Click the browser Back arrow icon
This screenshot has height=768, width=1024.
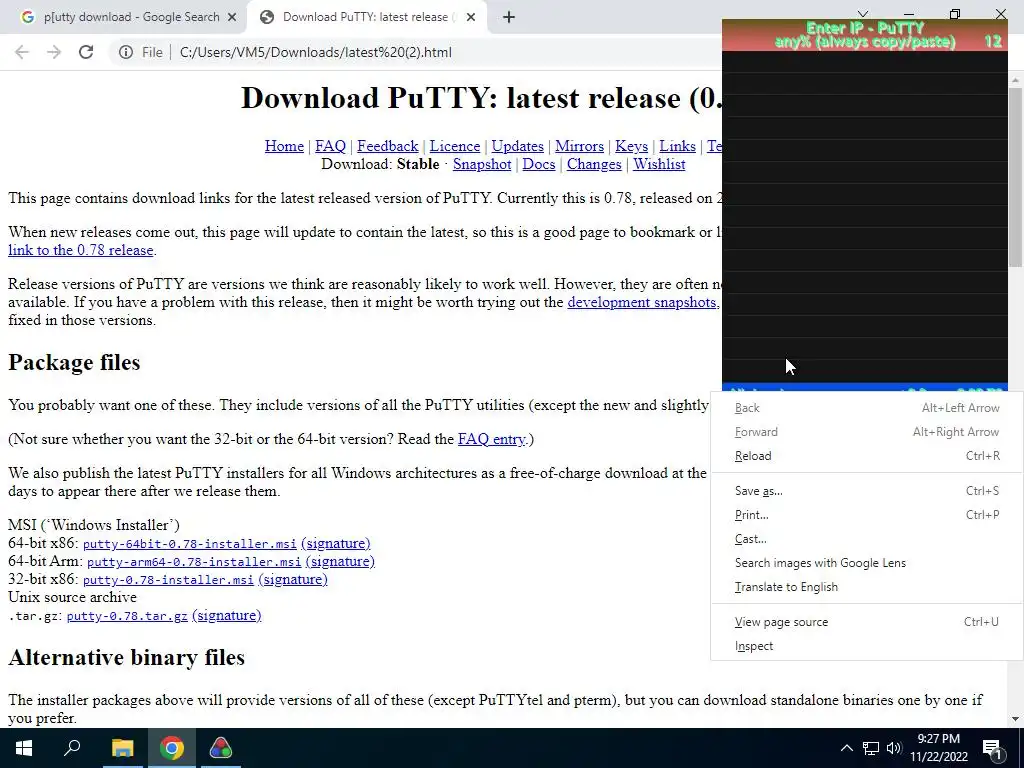(22, 52)
